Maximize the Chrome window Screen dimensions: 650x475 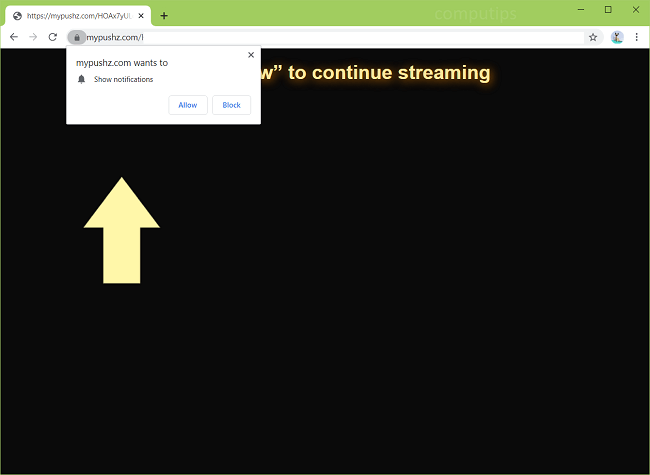click(x=608, y=9)
